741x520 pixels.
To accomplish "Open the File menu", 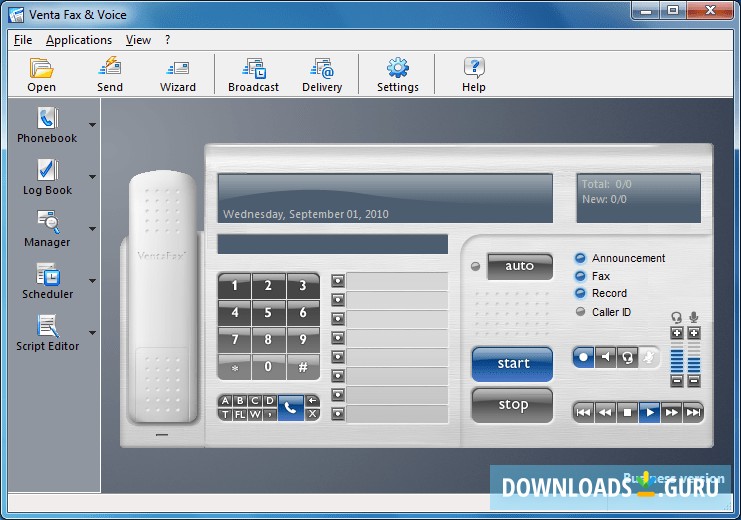I will 23,40.
